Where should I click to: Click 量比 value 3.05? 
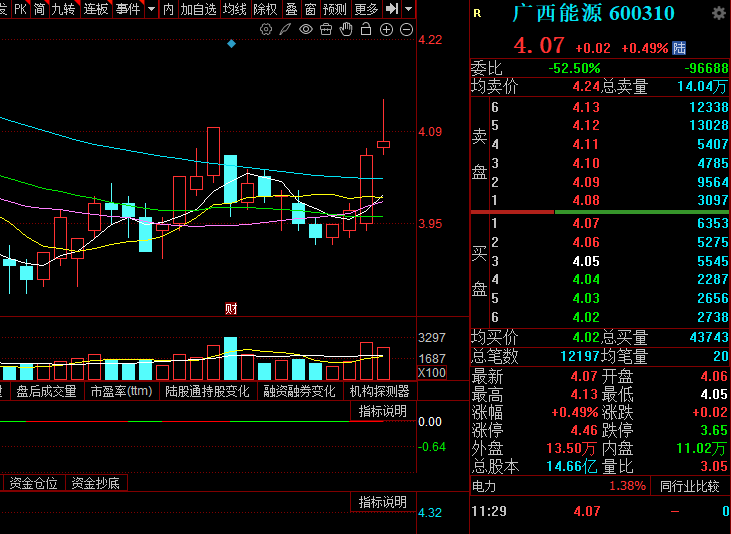tap(714, 466)
